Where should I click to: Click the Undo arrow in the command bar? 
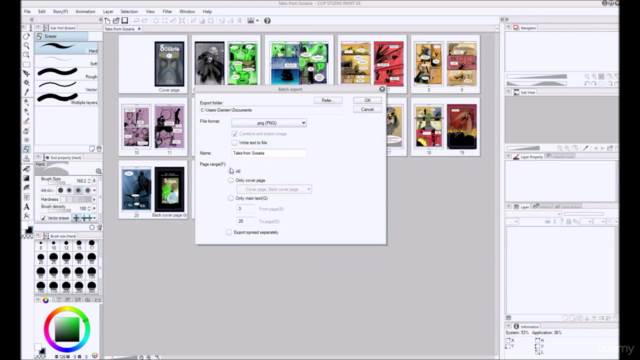pos(136,21)
